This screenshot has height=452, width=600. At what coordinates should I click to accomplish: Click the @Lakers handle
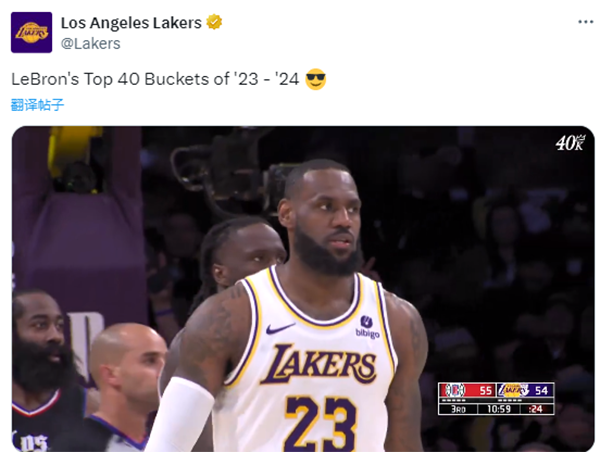pyautogui.click(x=91, y=44)
